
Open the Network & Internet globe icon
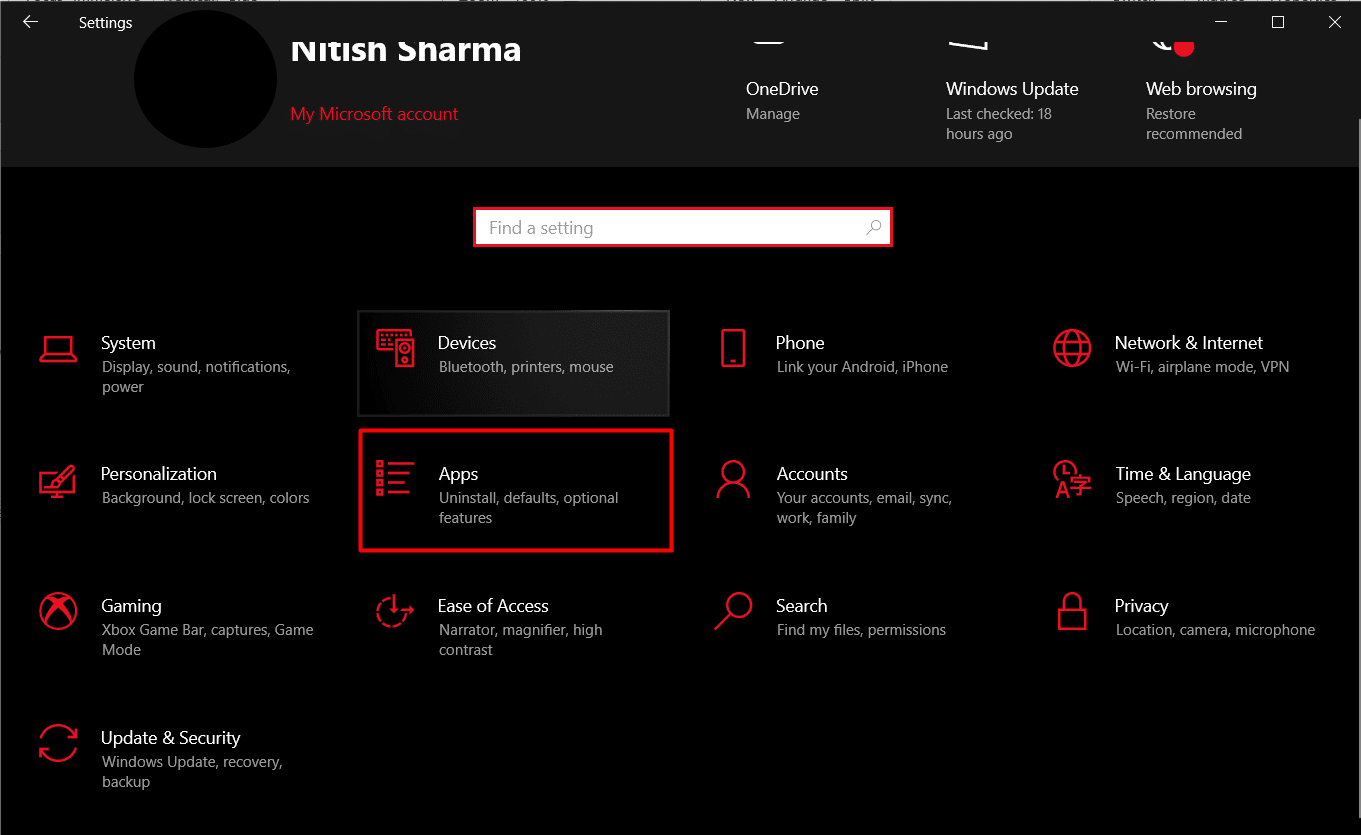(x=1072, y=348)
